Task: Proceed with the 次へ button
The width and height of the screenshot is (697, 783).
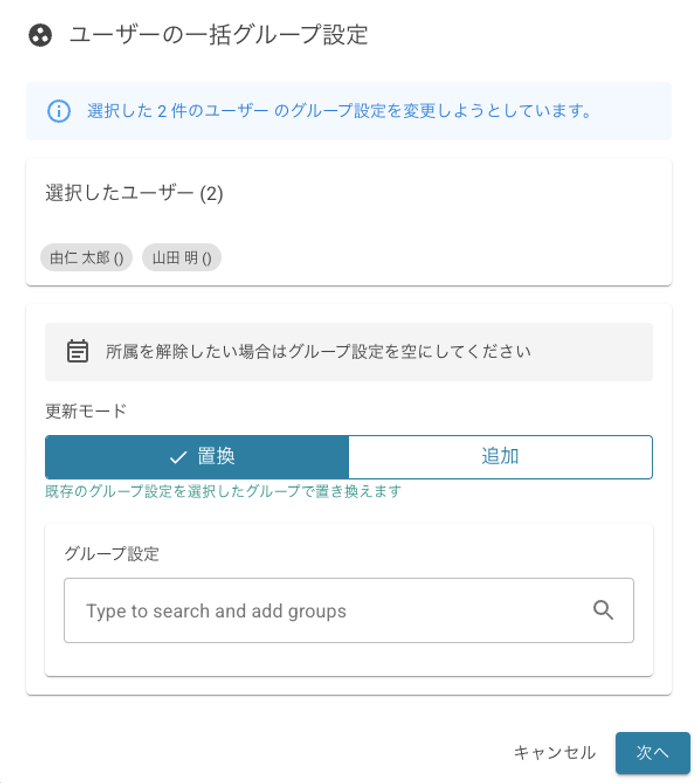Action: [x=652, y=752]
